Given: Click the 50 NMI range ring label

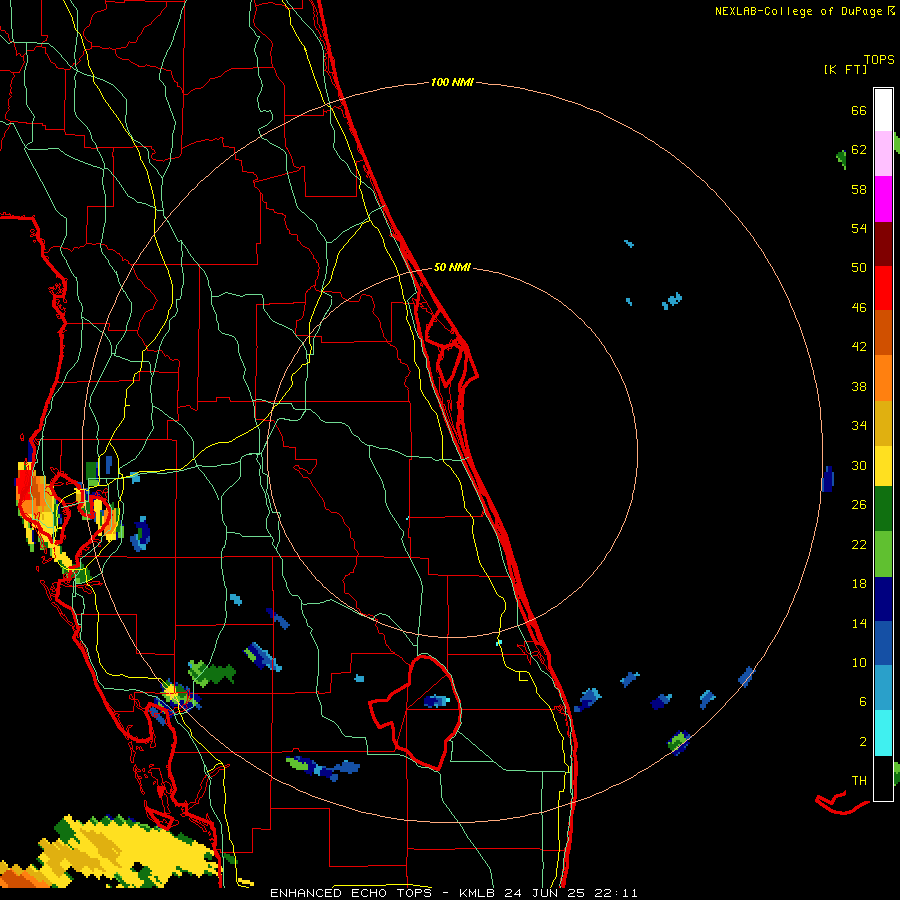Looking at the screenshot, I should click(452, 267).
